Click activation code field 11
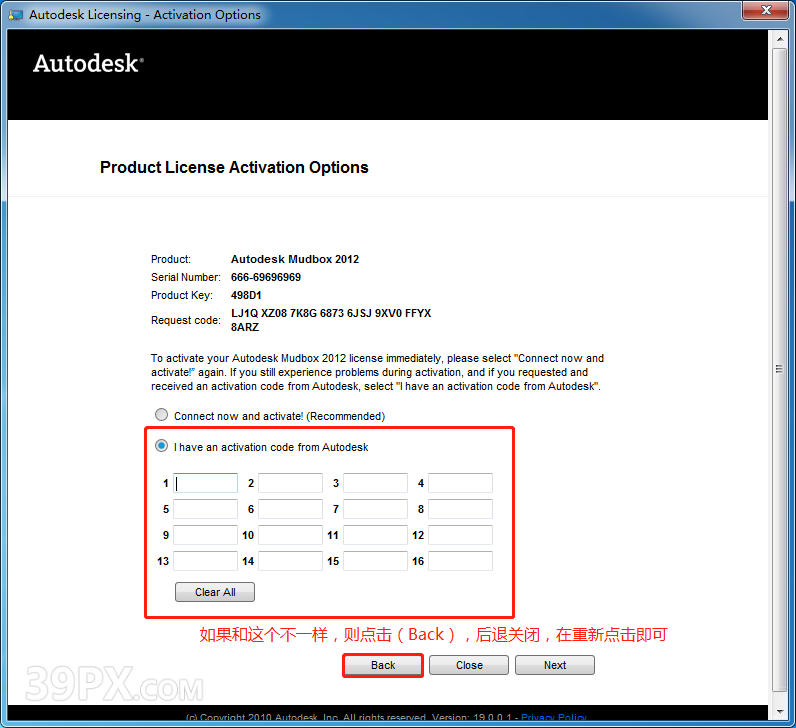This screenshot has width=796, height=728. pos(375,535)
